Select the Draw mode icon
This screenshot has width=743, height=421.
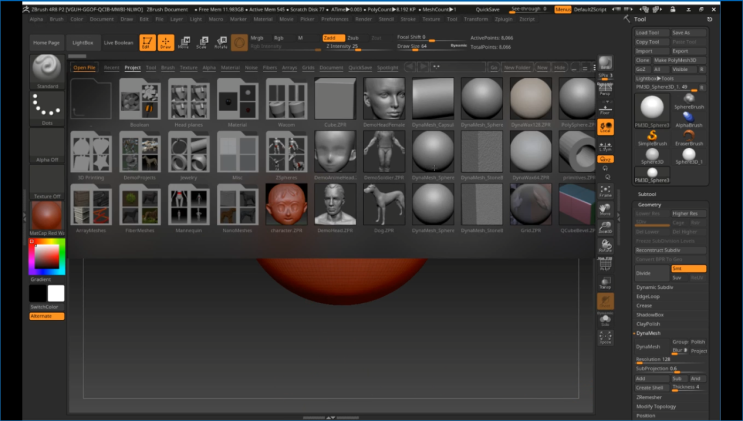165,42
